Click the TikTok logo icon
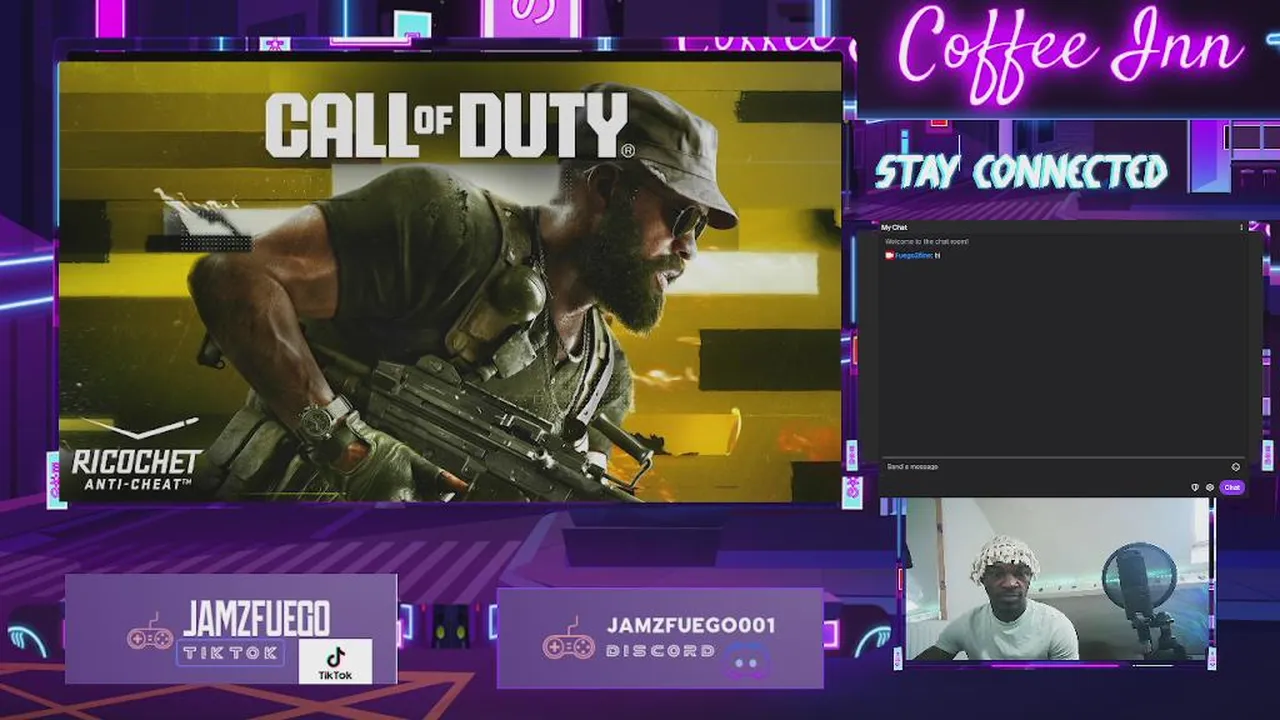The width and height of the screenshot is (1280, 720). [335, 660]
